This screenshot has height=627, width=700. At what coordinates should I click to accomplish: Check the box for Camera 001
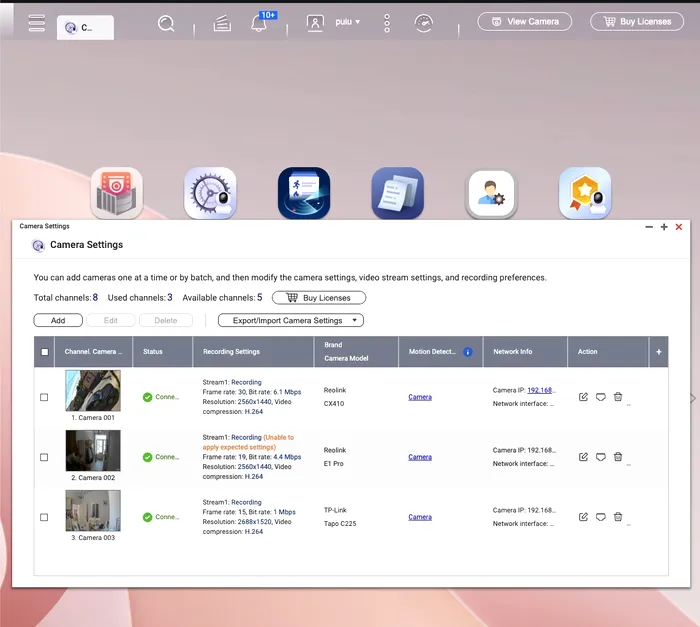[x=44, y=397]
